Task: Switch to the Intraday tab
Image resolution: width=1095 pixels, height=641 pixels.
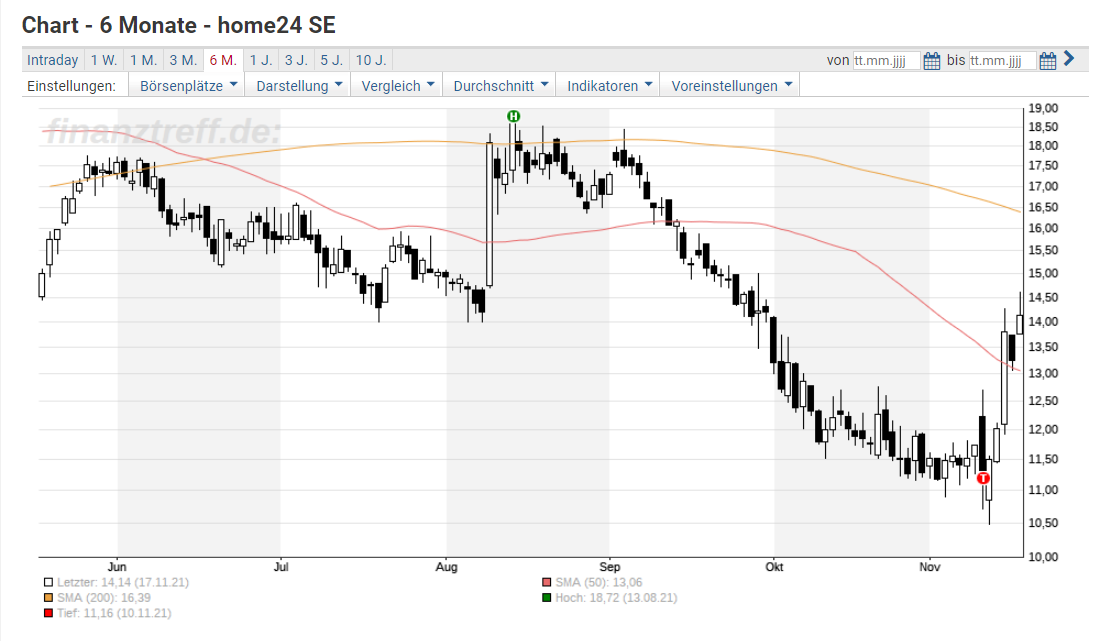Action: point(53,60)
